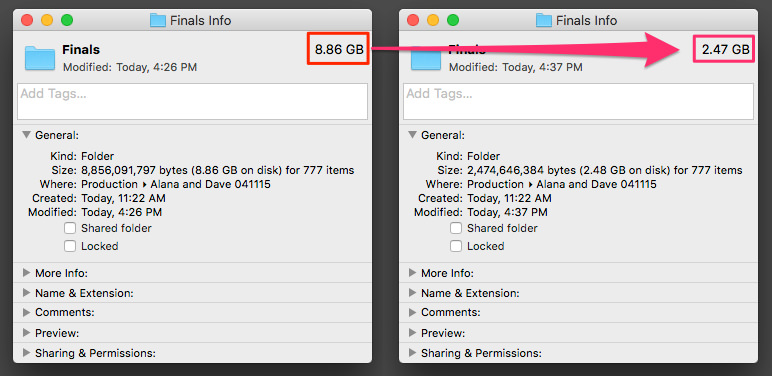Click the 8.86 GB size label
The image size is (772, 376).
point(339,49)
